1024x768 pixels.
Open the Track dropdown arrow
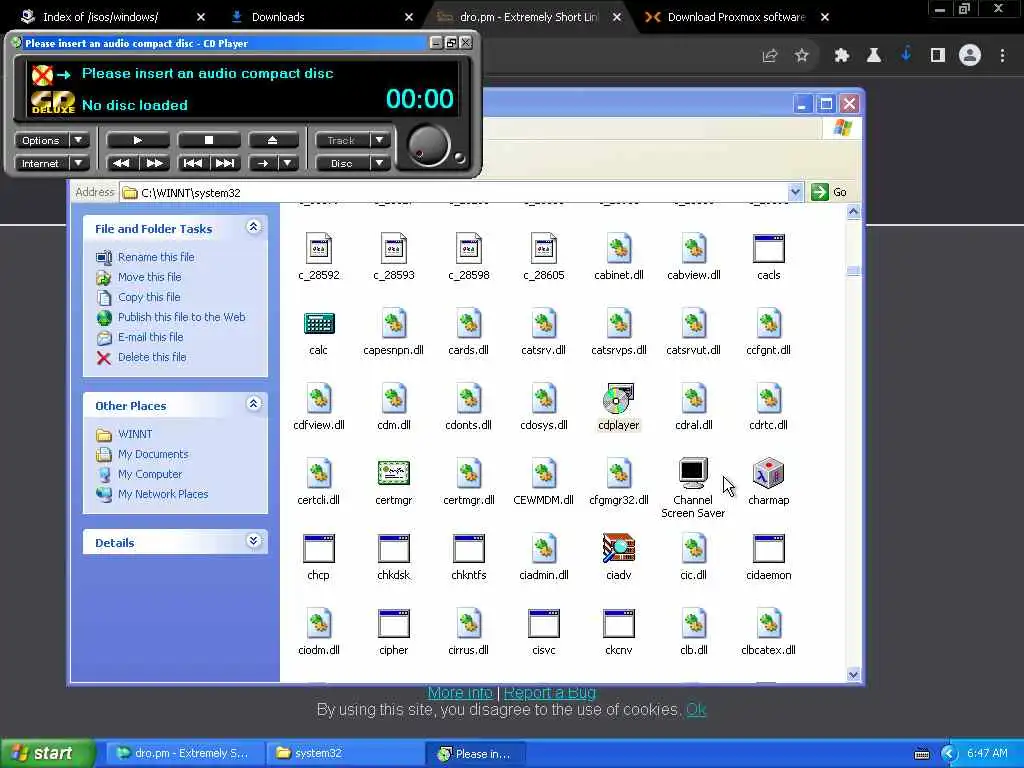pyautogui.click(x=379, y=140)
